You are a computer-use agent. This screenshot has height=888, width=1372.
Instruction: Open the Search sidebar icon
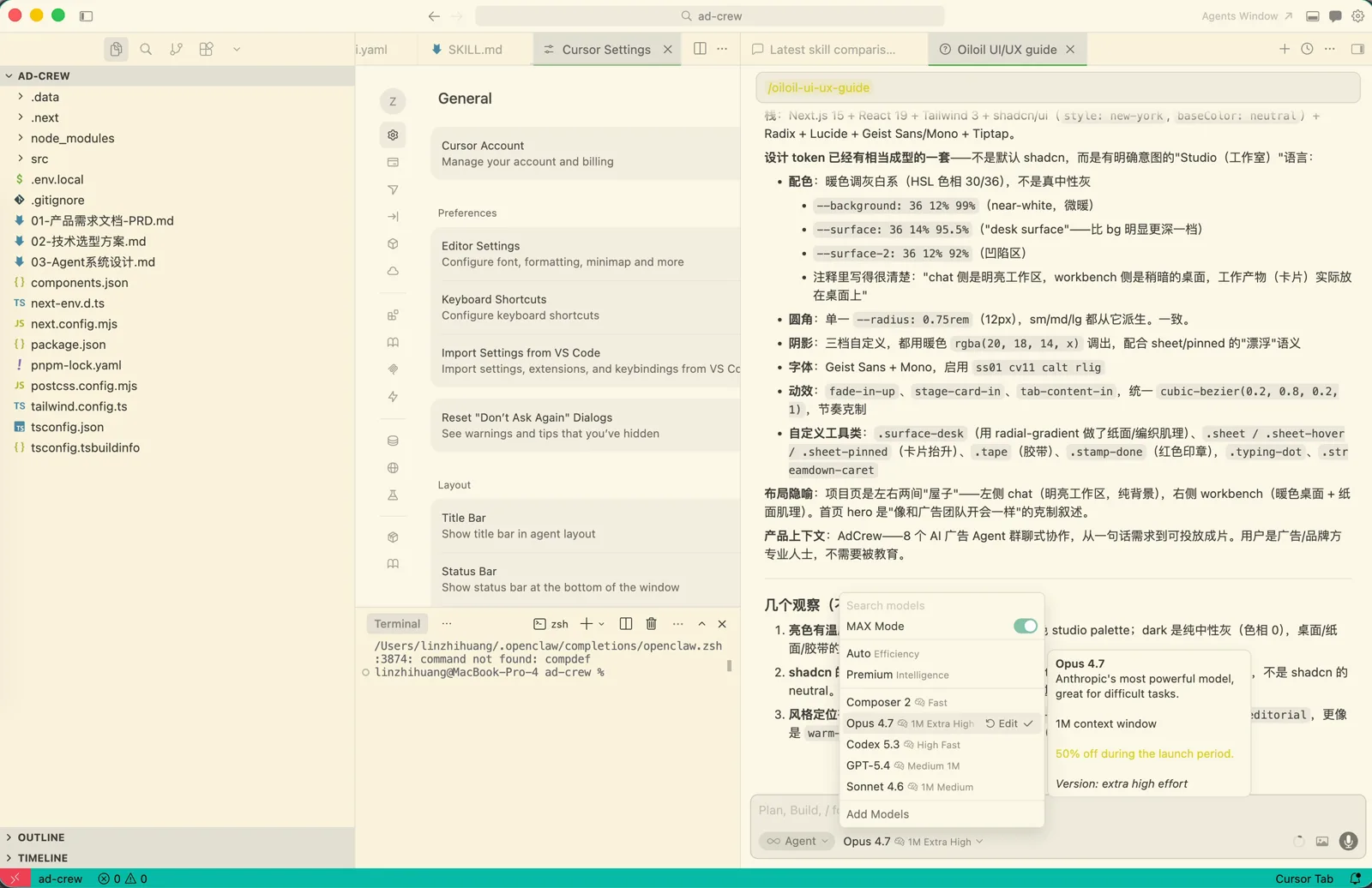[x=146, y=49]
